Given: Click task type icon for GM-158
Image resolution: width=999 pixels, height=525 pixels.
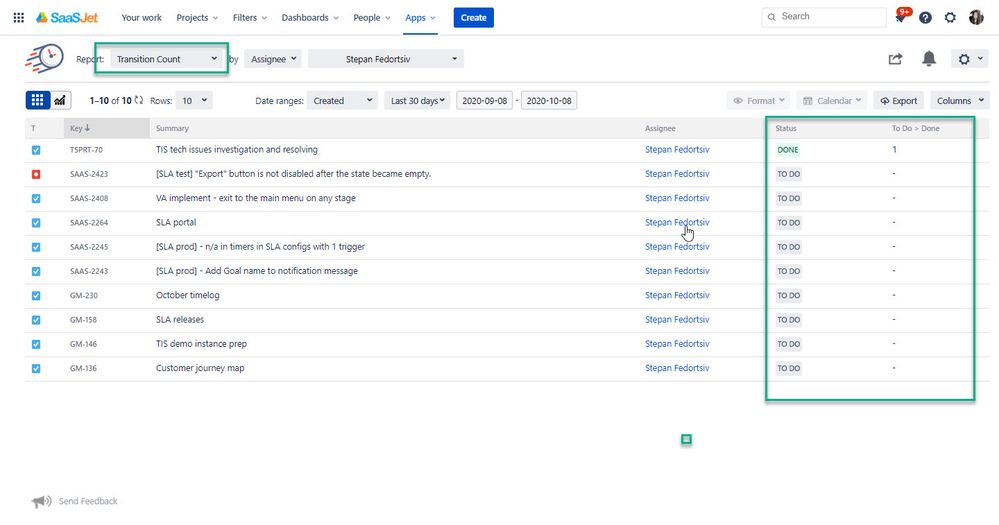Looking at the screenshot, I should [x=36, y=320].
